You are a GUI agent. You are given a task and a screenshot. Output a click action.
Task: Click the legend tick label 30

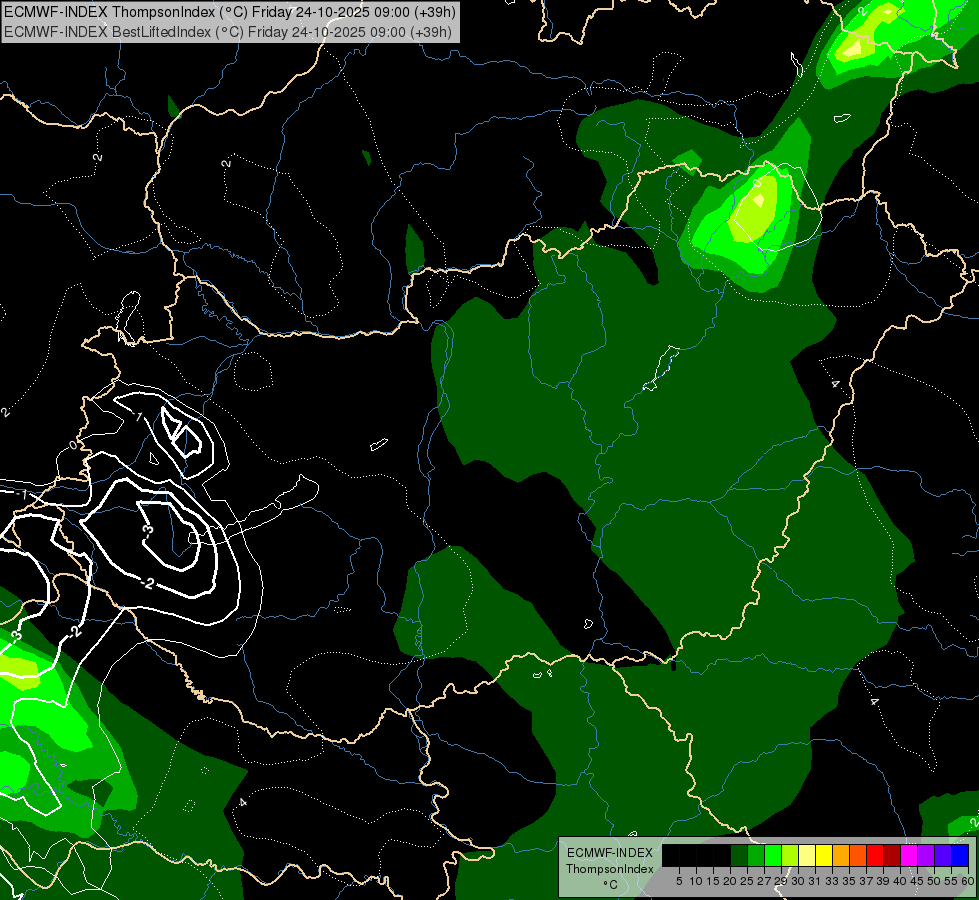point(798,881)
